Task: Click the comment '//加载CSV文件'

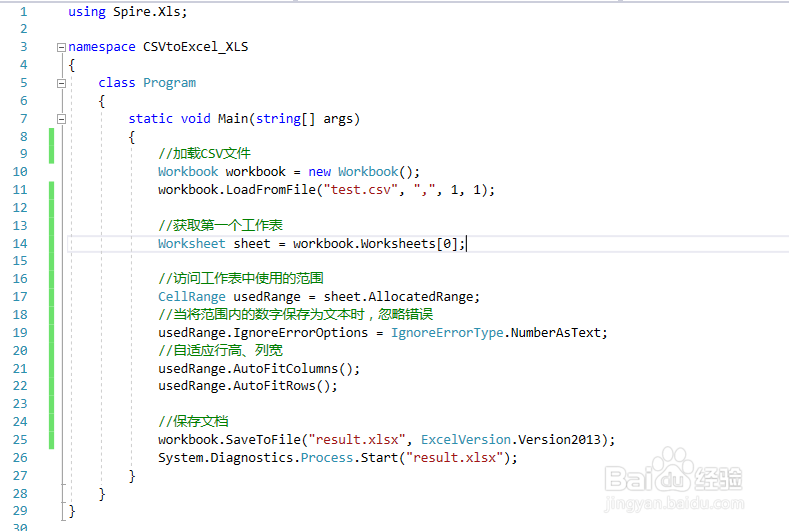Action: 204,154
